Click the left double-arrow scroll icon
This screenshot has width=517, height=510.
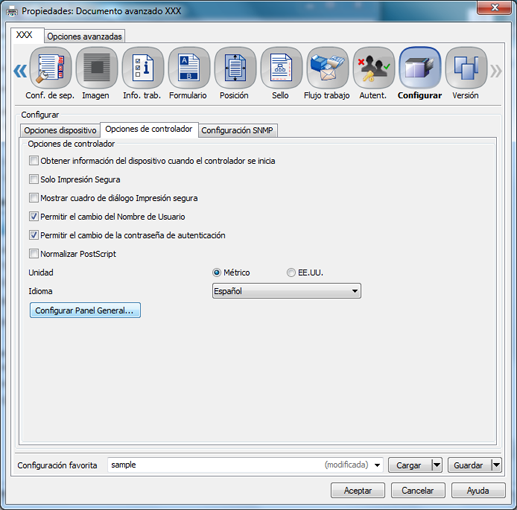pos(20,71)
